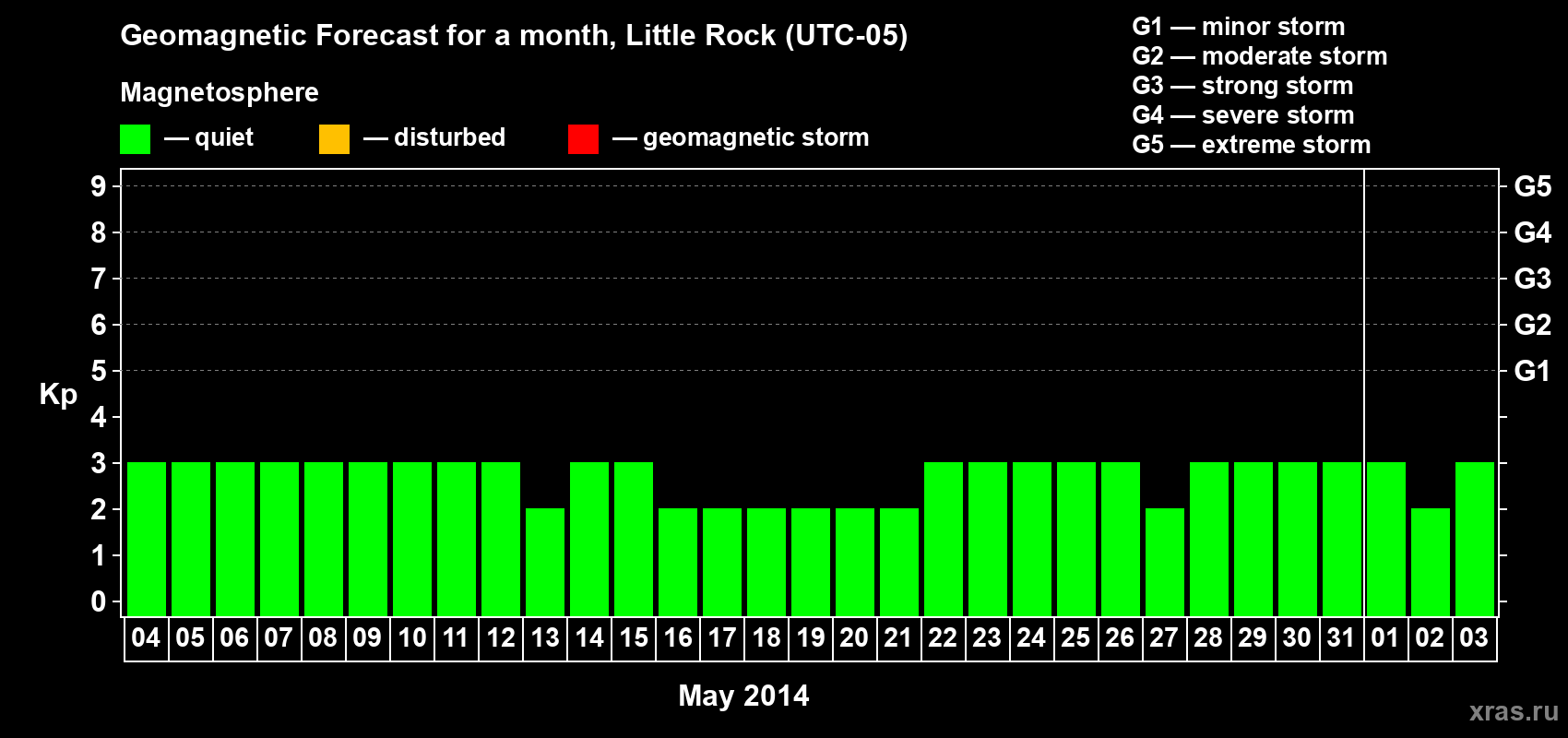Select the date label 02
1568x738 pixels.
pyautogui.click(x=1430, y=637)
